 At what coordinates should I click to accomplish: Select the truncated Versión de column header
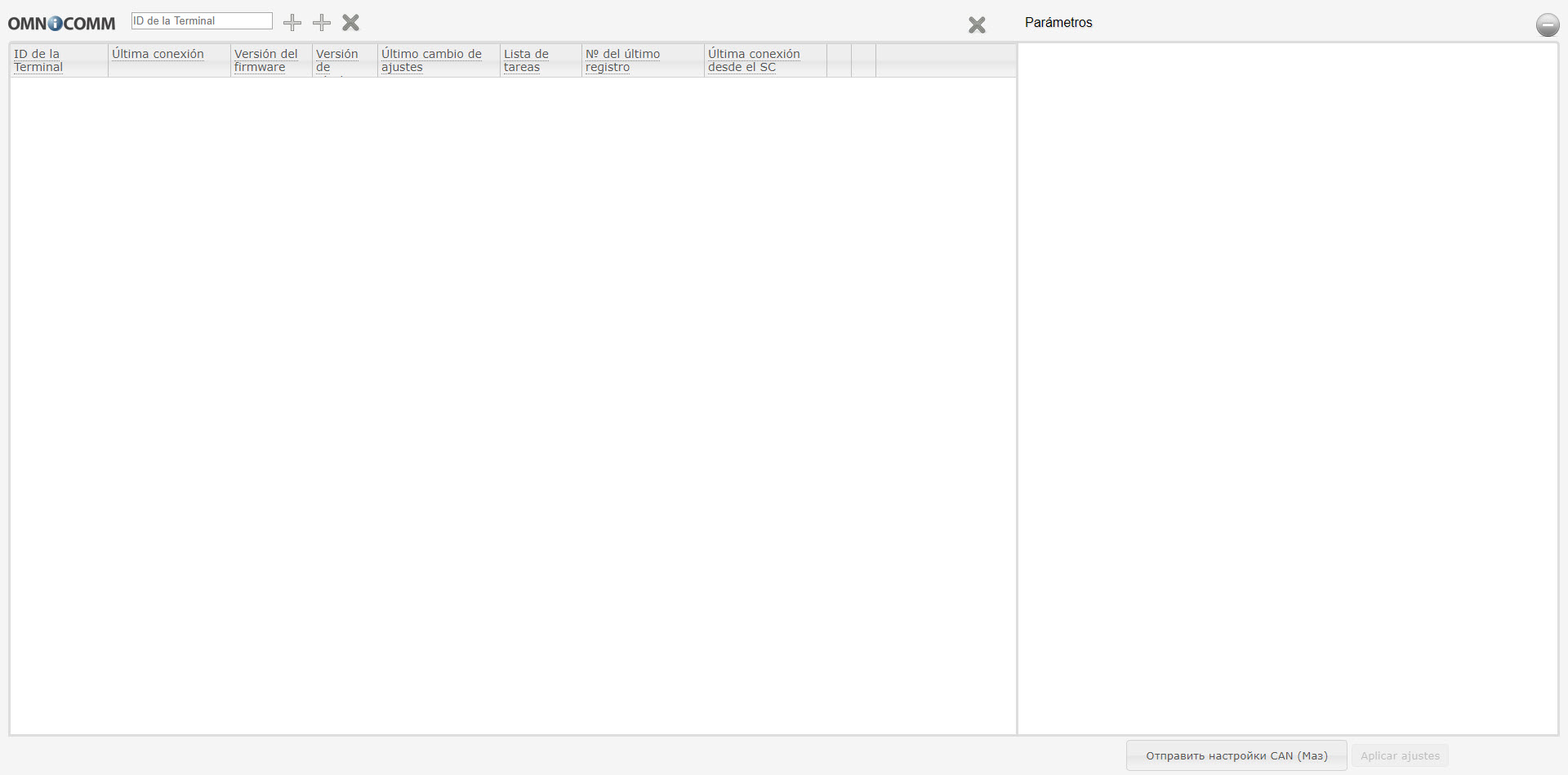[336, 60]
